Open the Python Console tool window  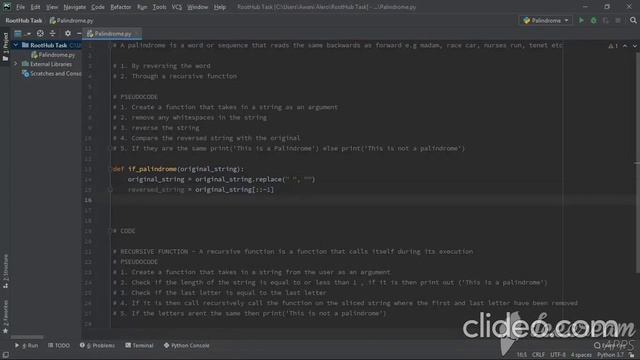point(187,345)
